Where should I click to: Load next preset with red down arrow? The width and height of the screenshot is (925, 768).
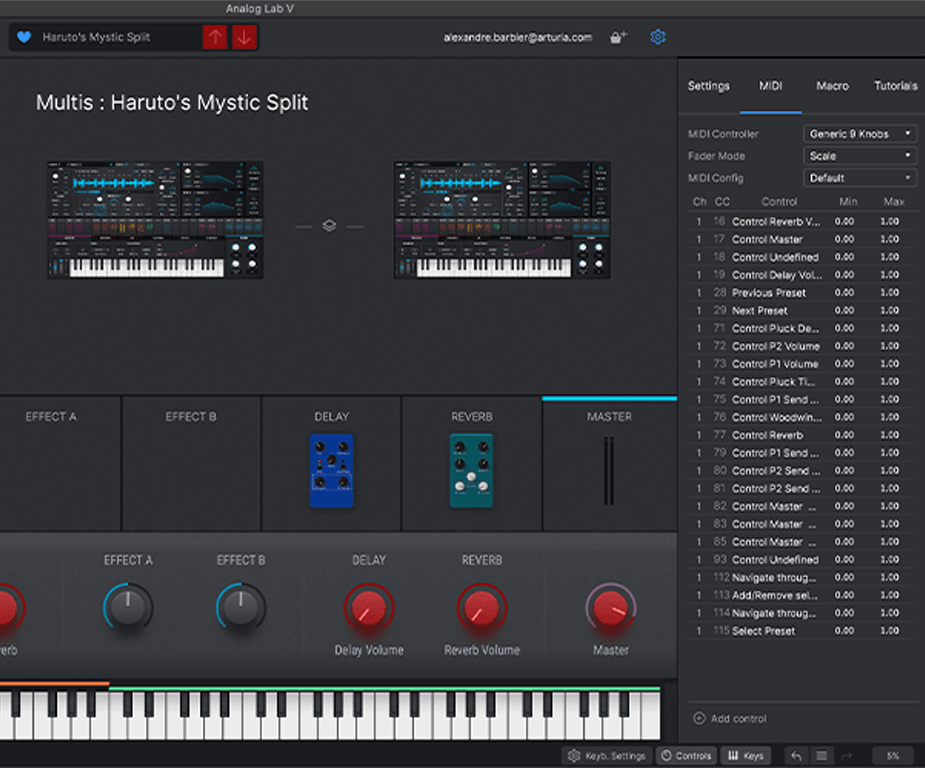point(244,37)
